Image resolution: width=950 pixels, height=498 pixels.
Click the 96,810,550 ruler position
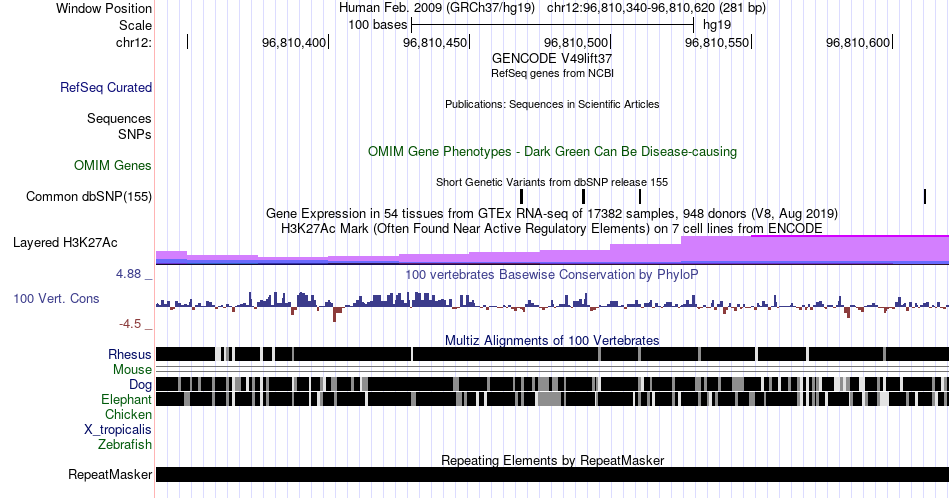(717, 42)
